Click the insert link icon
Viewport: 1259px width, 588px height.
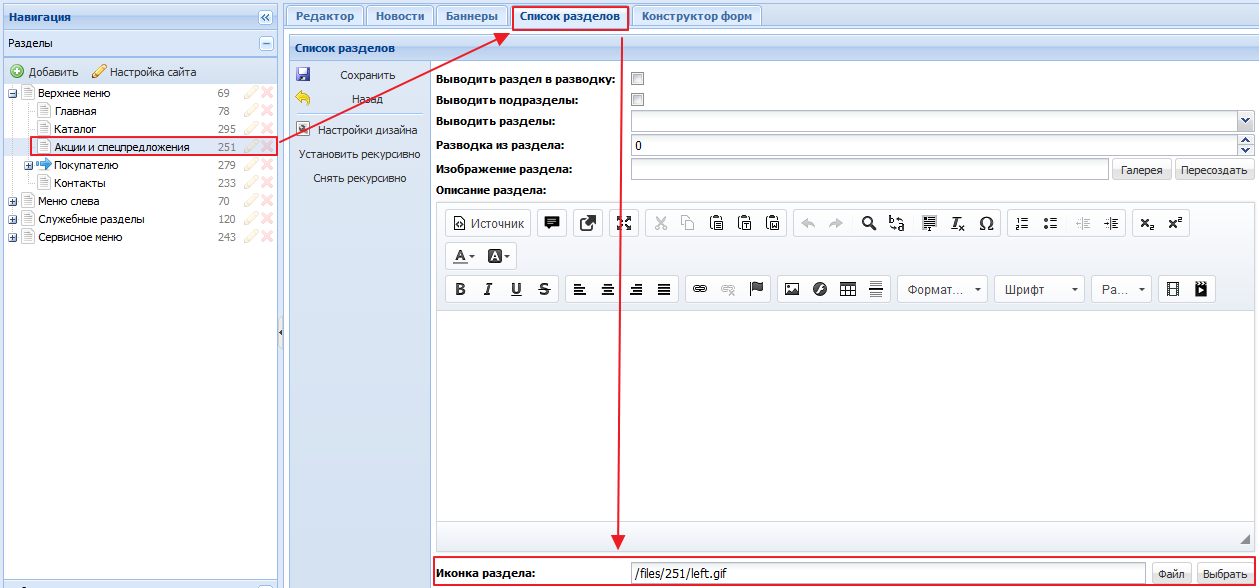700,289
